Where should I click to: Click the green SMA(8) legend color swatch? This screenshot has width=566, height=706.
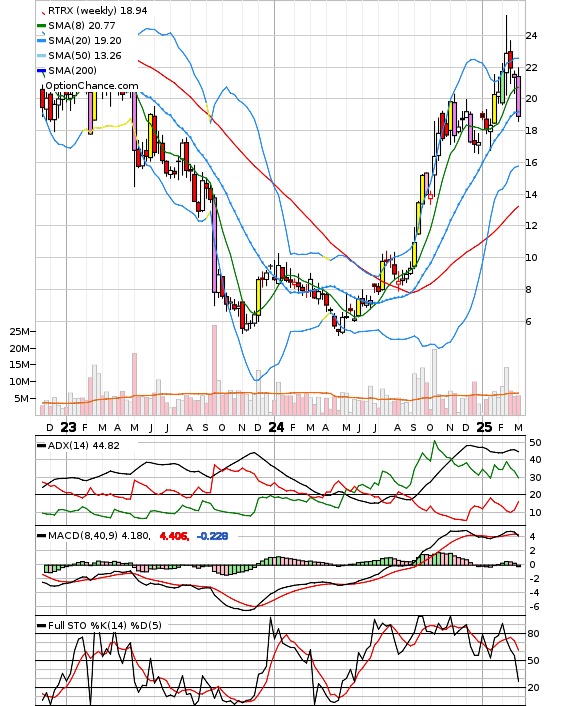point(41,26)
